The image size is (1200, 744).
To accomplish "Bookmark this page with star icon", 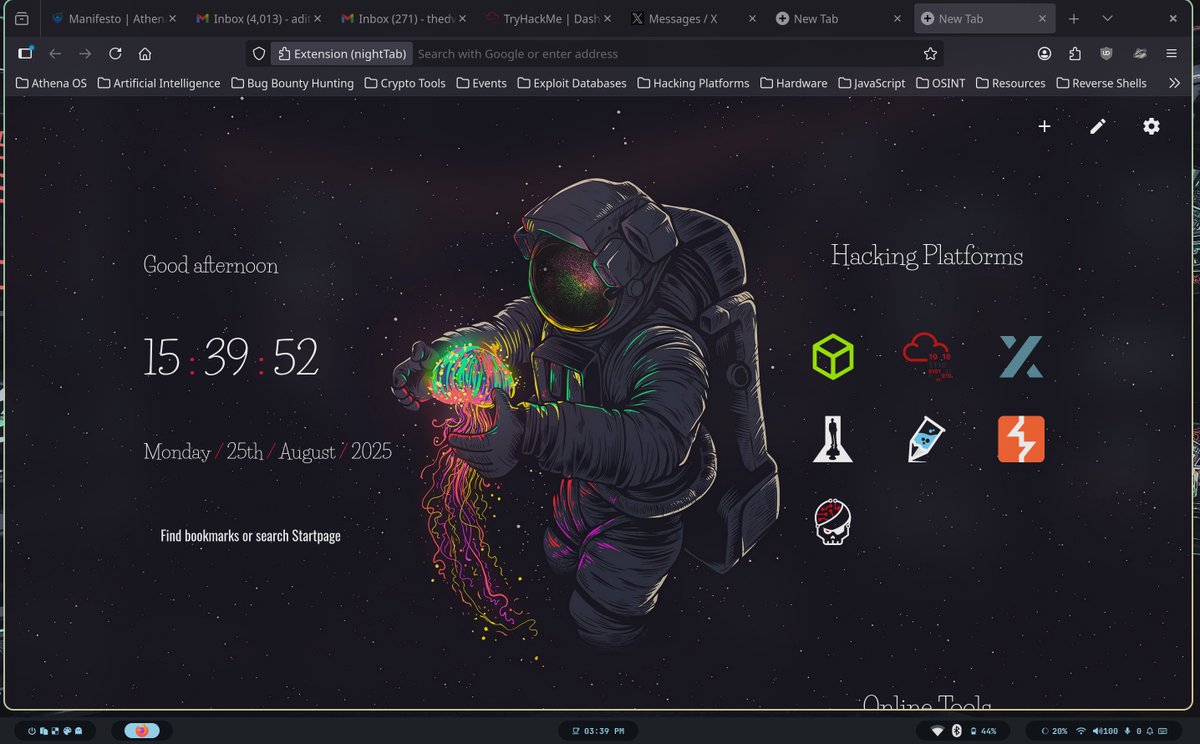I will [x=930, y=54].
